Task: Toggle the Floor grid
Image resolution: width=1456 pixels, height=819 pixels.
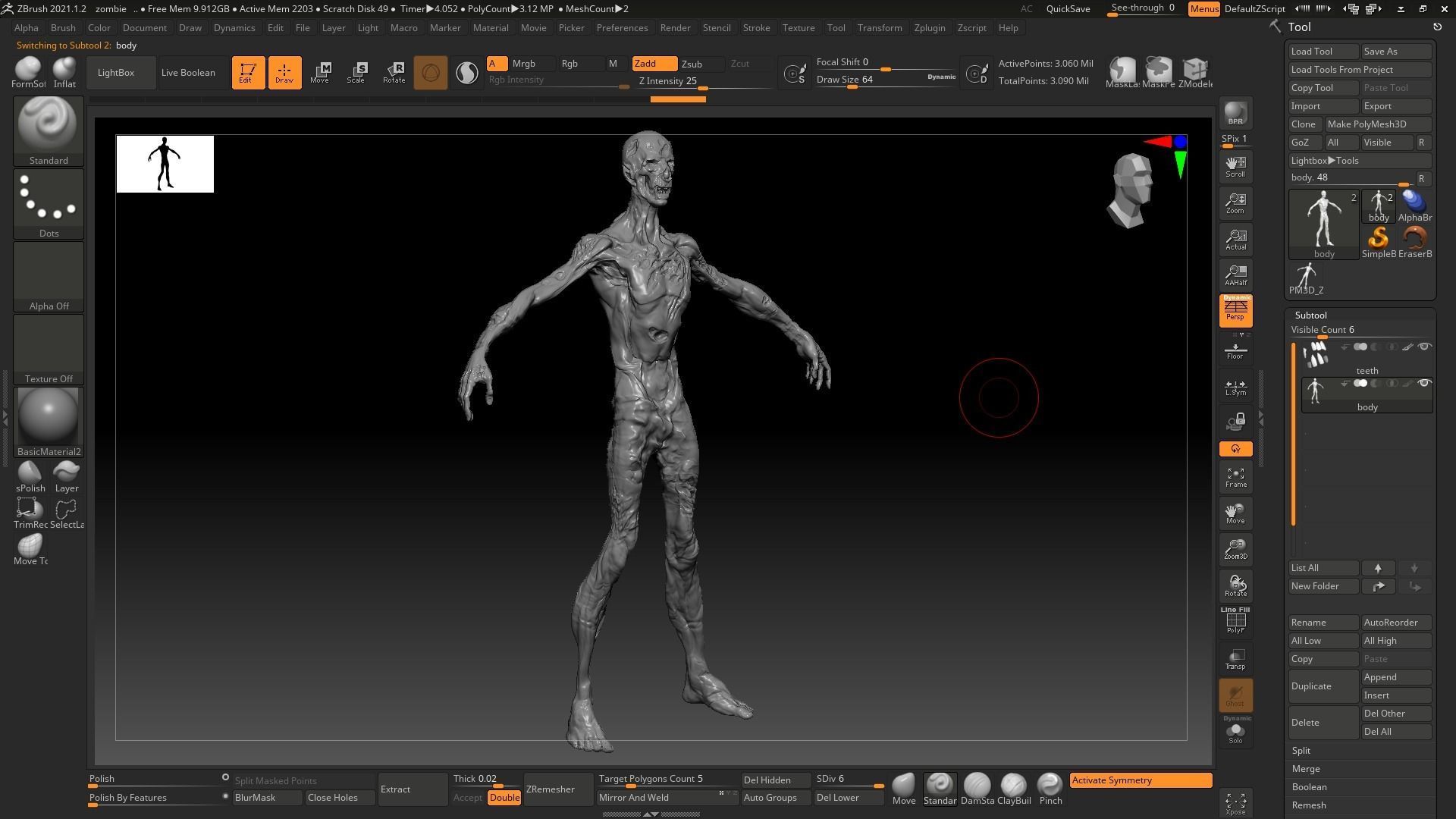Action: (1235, 350)
